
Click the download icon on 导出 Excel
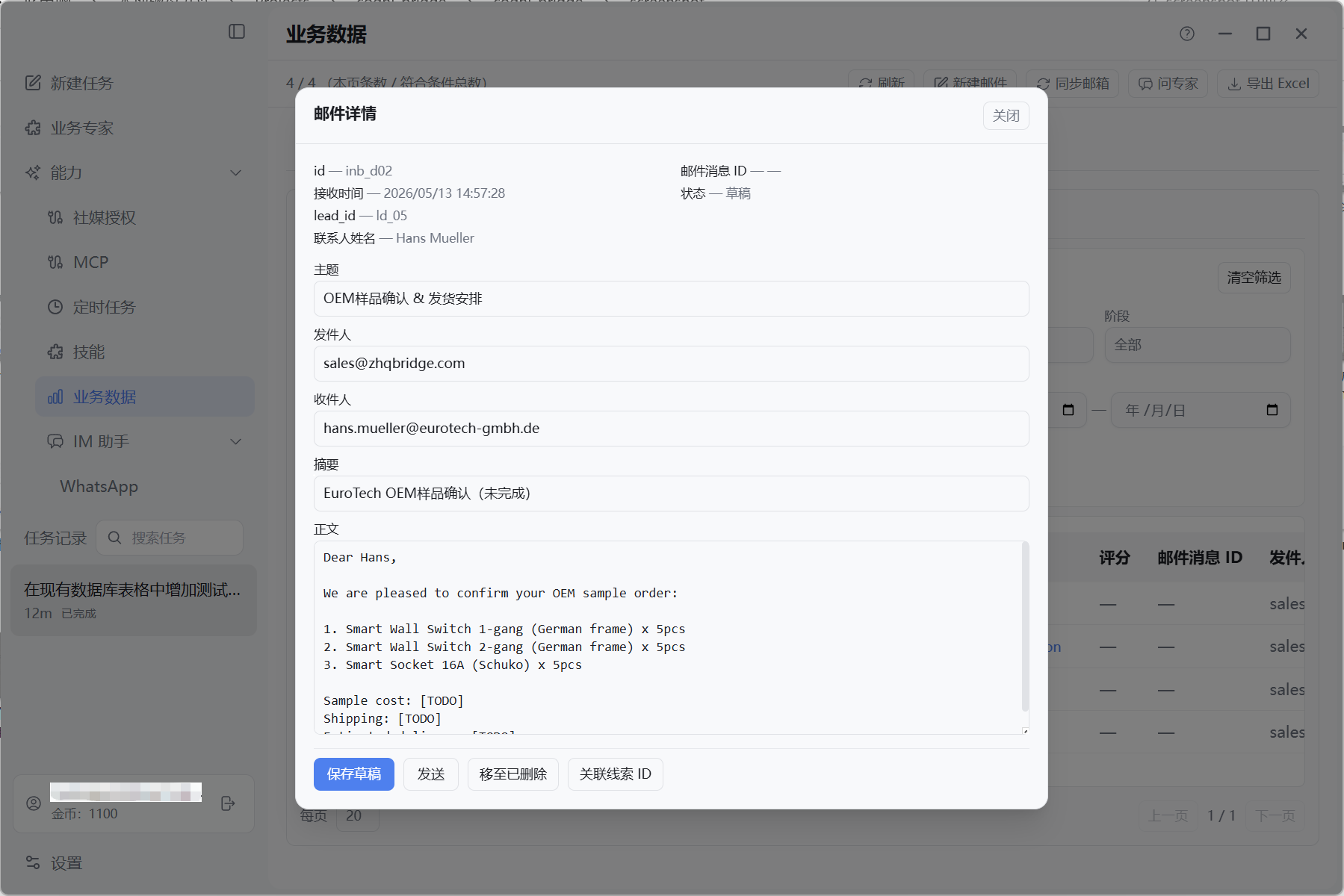[x=1234, y=84]
